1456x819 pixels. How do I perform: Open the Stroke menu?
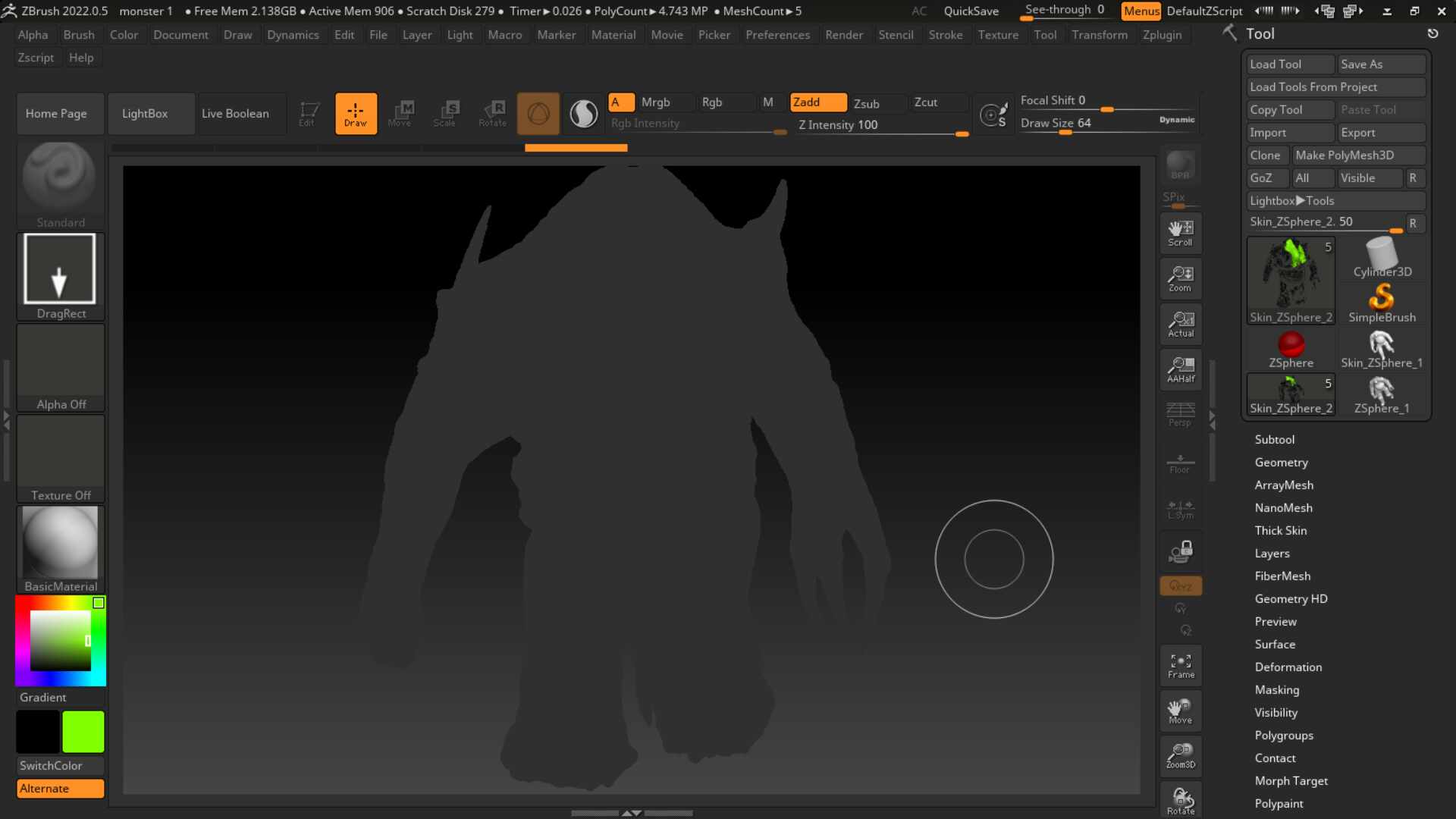945,35
